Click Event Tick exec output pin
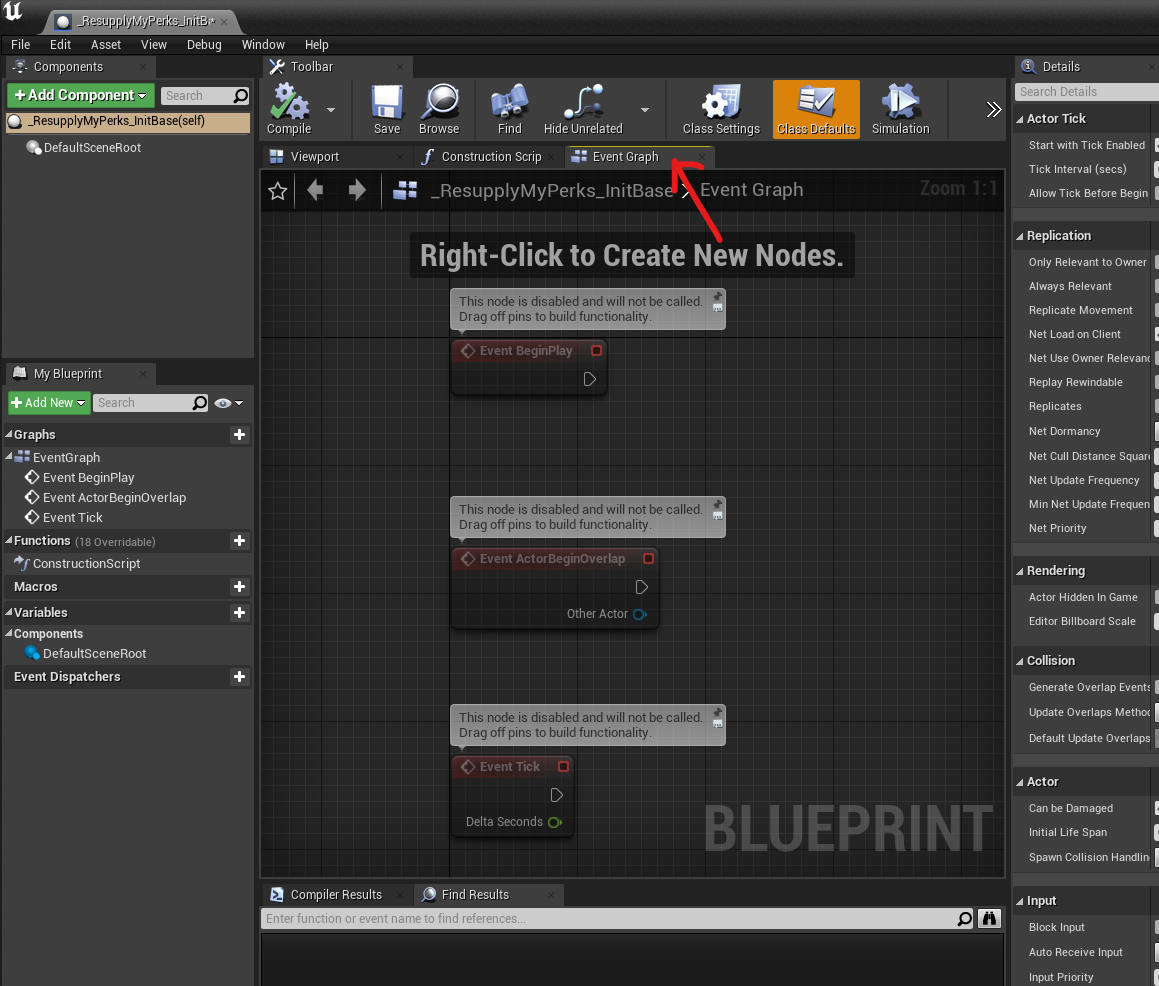The height and width of the screenshot is (986, 1159). point(557,795)
